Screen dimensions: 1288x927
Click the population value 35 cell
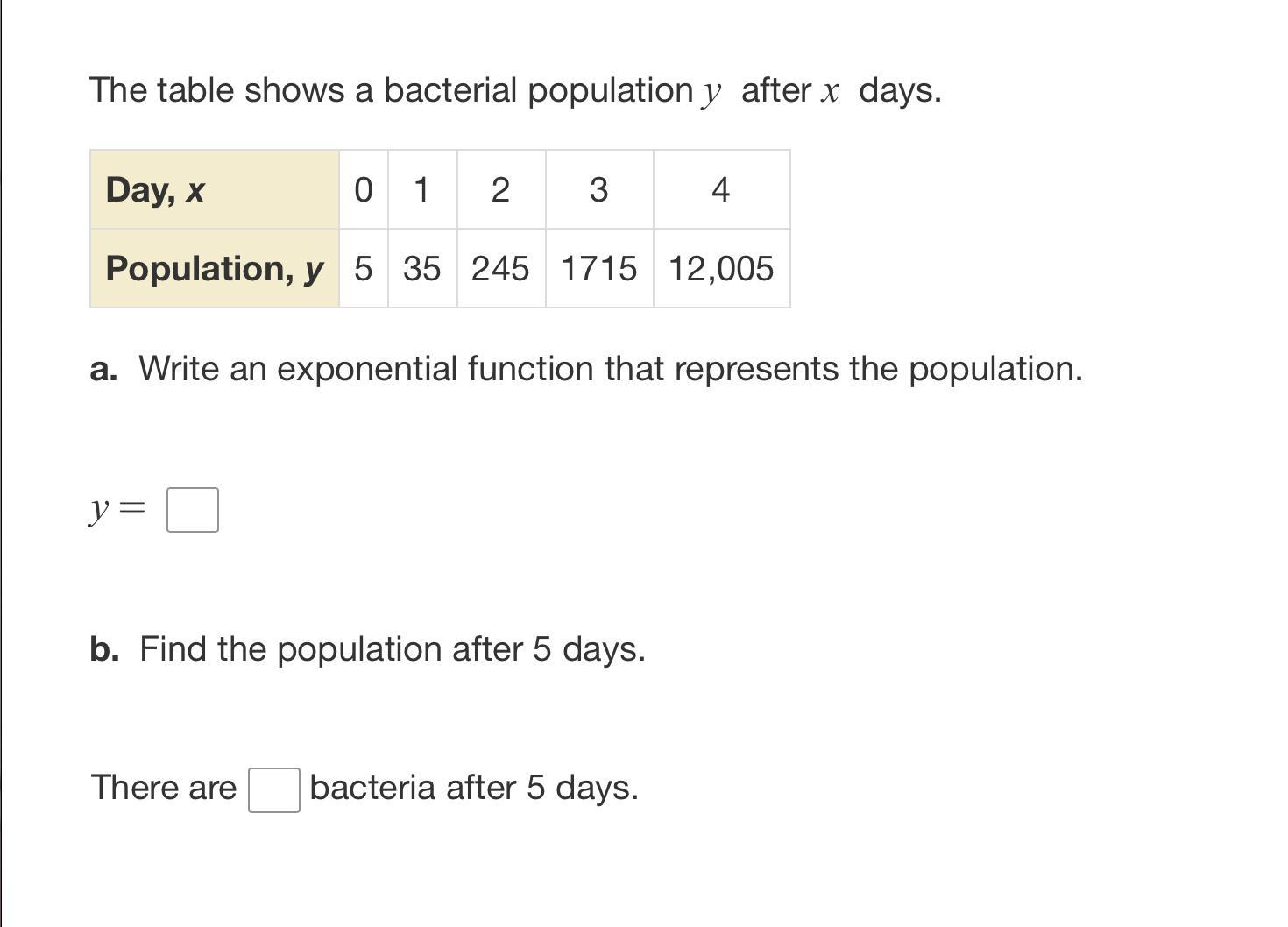[x=422, y=268]
